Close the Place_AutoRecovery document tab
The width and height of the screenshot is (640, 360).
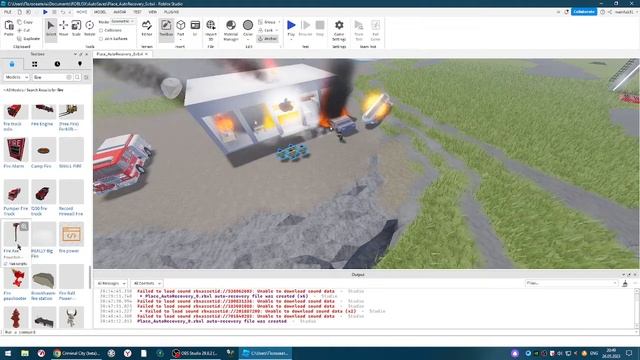147,54
